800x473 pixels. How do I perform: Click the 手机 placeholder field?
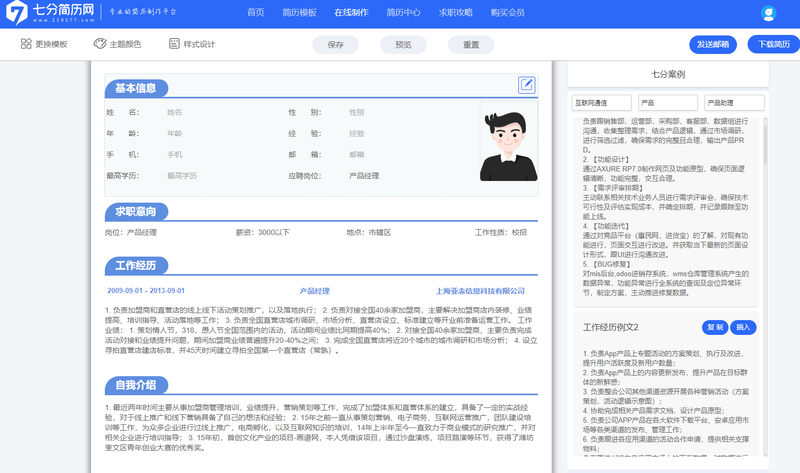[x=174, y=155]
